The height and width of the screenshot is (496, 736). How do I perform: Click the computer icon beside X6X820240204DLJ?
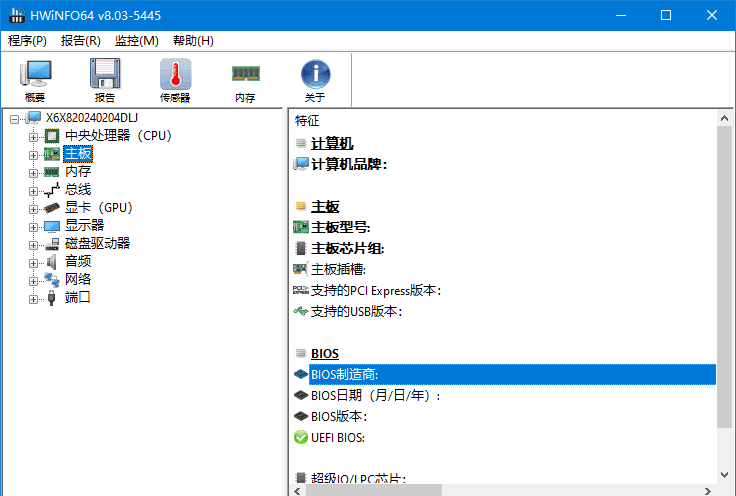coord(34,118)
